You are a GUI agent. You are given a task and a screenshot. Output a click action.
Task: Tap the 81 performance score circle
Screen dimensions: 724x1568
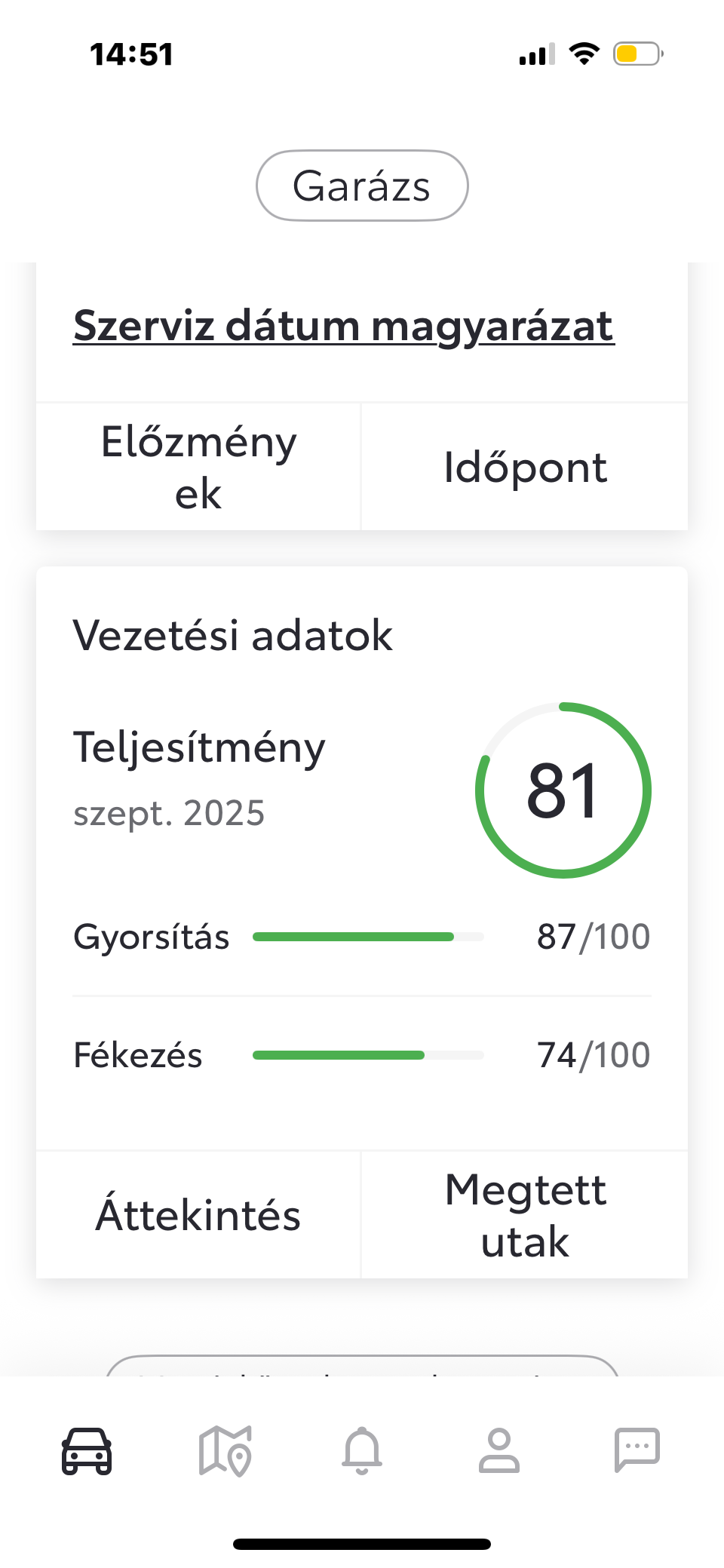tap(563, 790)
